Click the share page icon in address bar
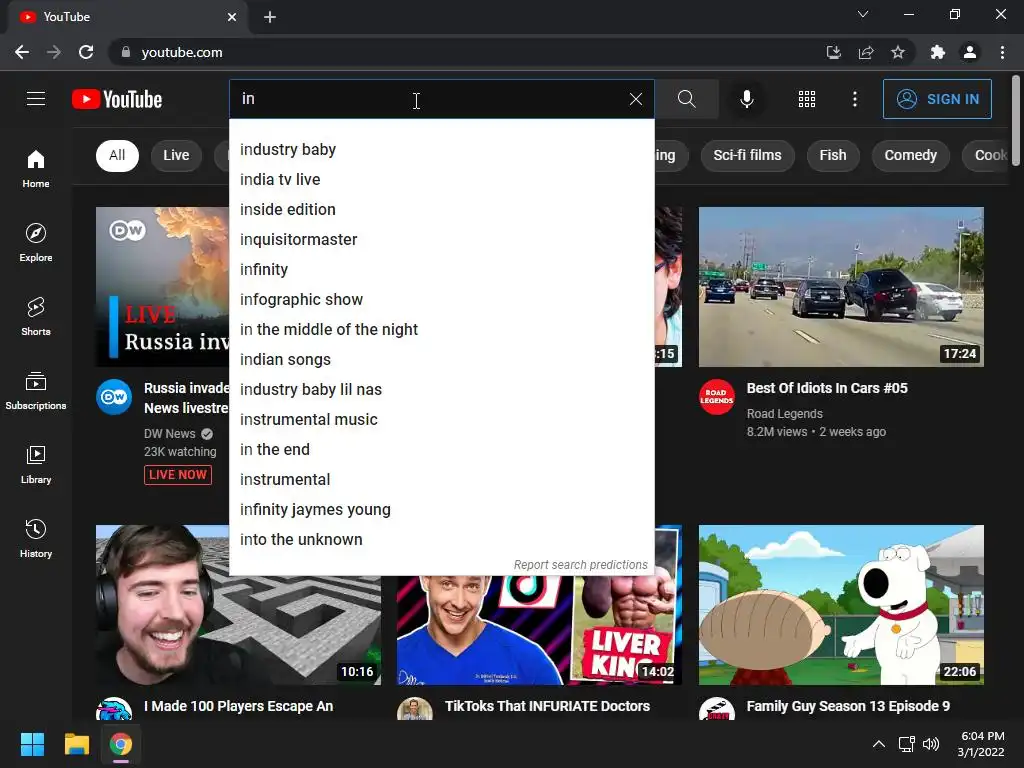Image resolution: width=1024 pixels, height=768 pixels. click(866, 52)
